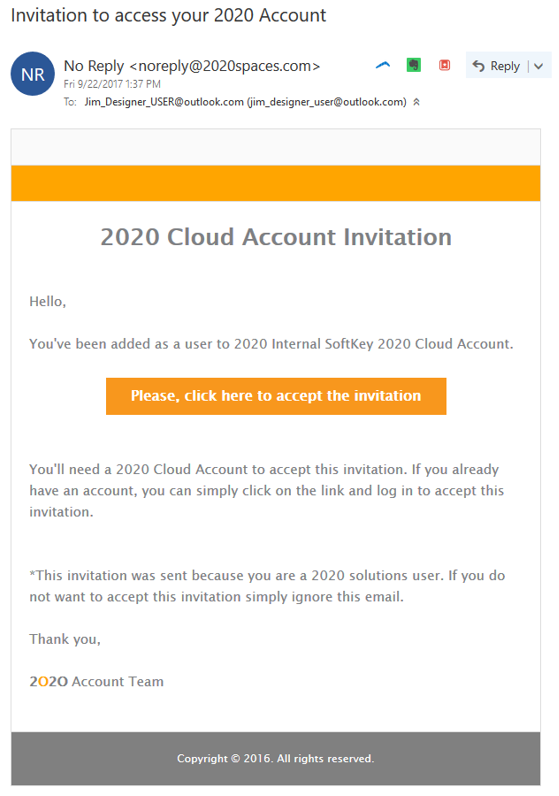Click the NR sender avatar circle
The image size is (559, 796).
(32, 74)
